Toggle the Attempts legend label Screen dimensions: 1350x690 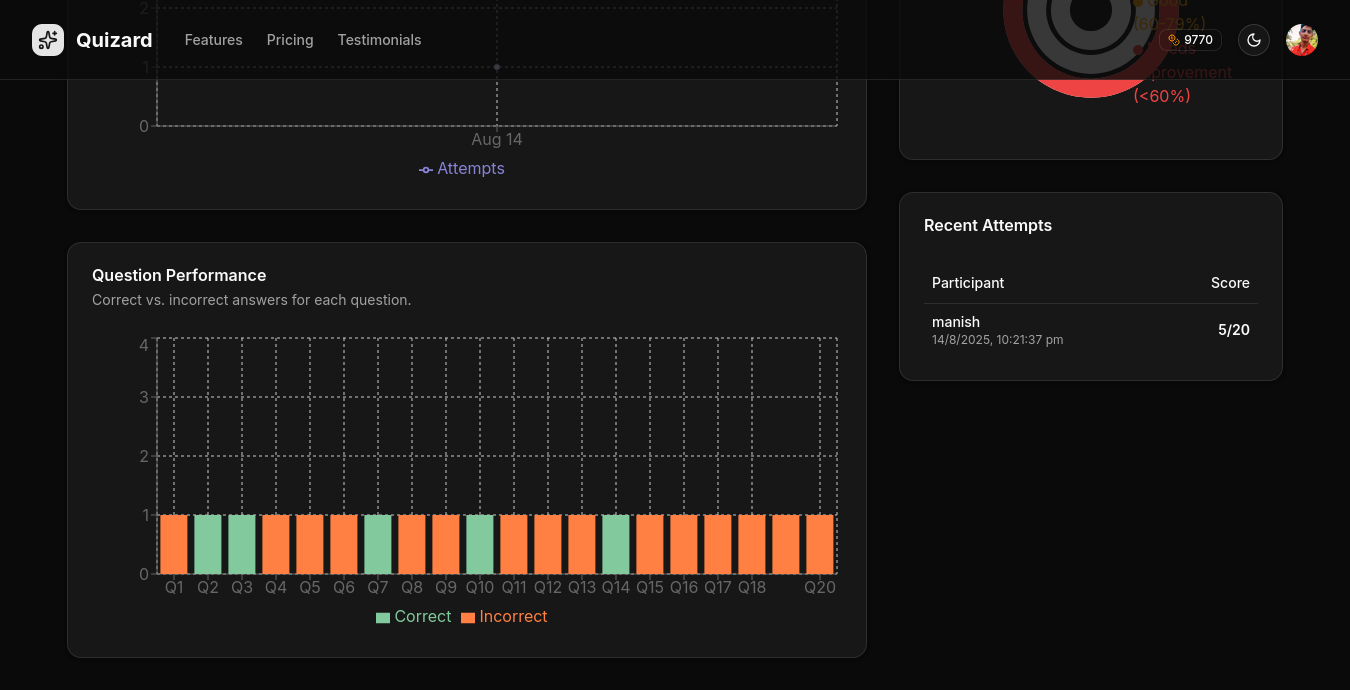click(471, 169)
